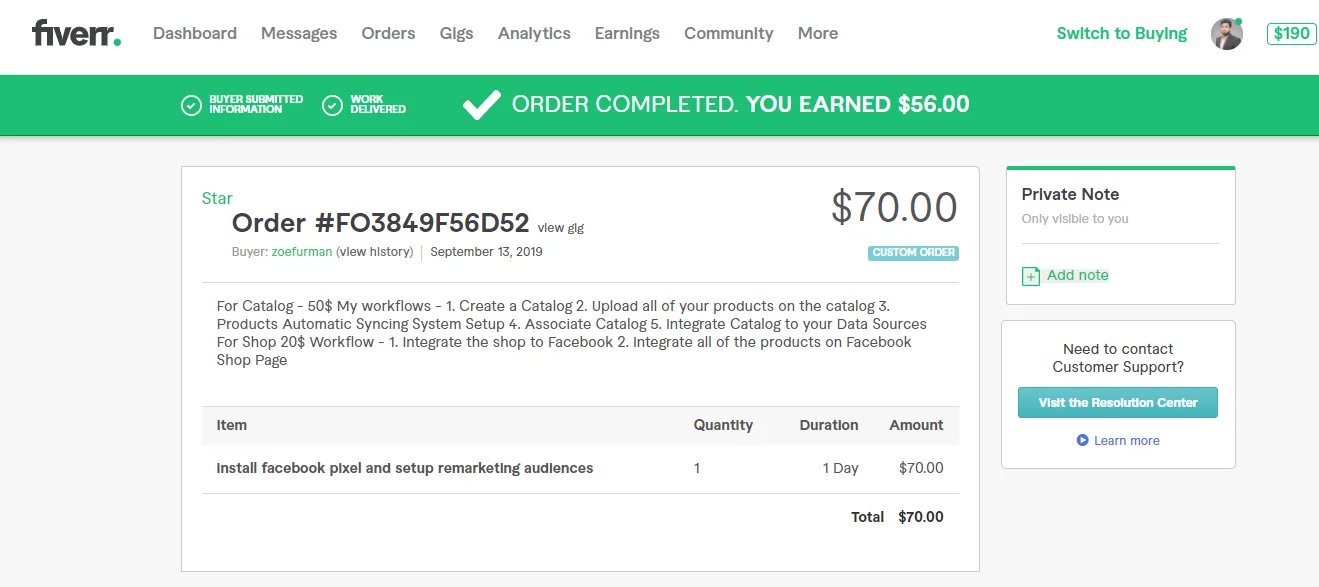The image size is (1319, 587).
Task: Open buyer zoefurman's profile
Action: [301, 252]
